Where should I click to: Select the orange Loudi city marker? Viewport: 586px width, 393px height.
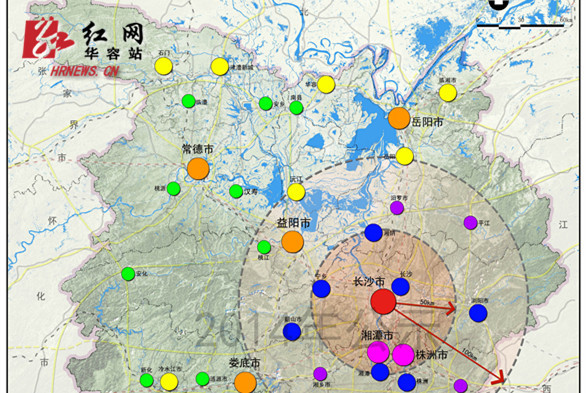coord(245,383)
